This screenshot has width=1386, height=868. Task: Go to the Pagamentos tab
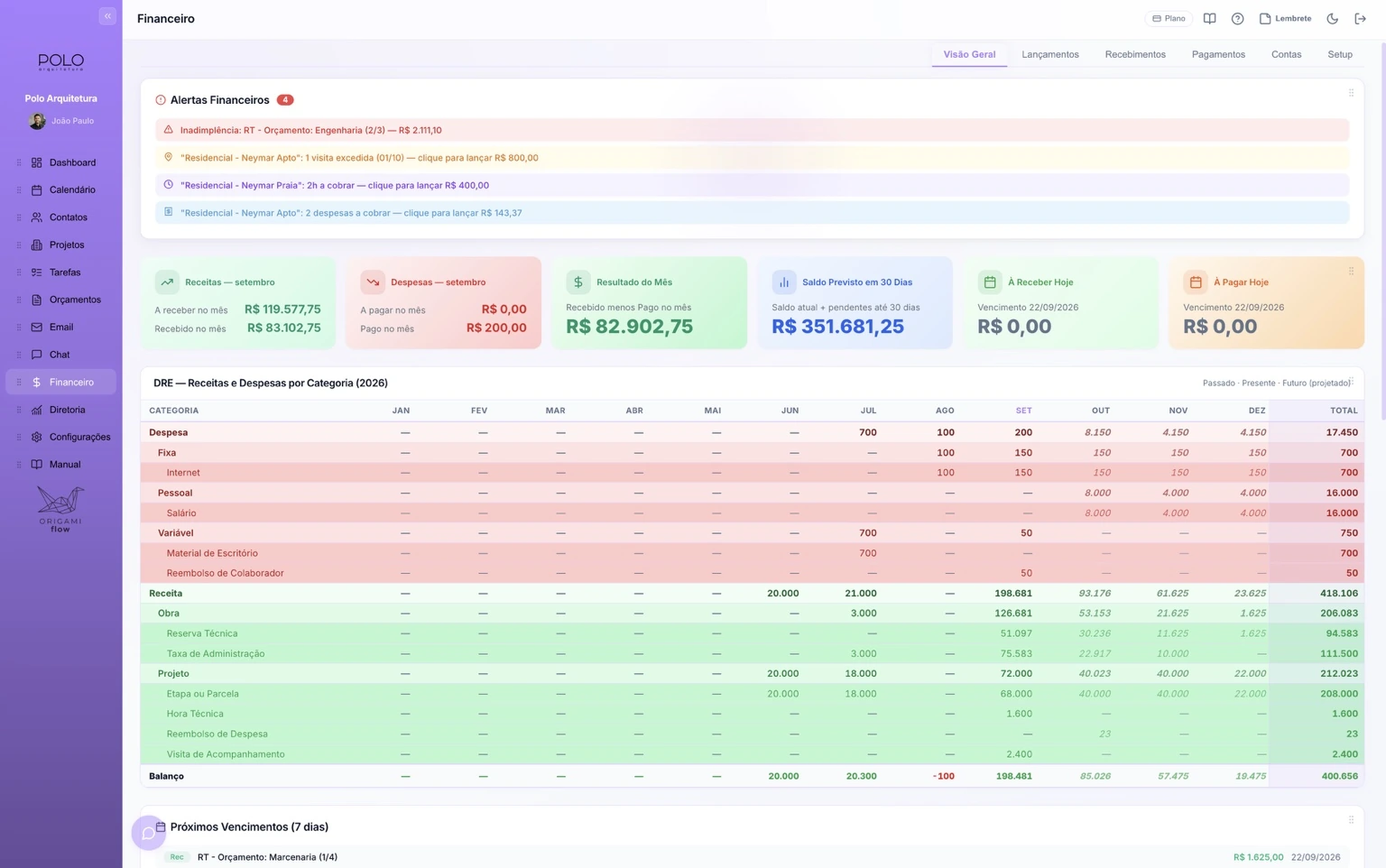[1218, 55]
